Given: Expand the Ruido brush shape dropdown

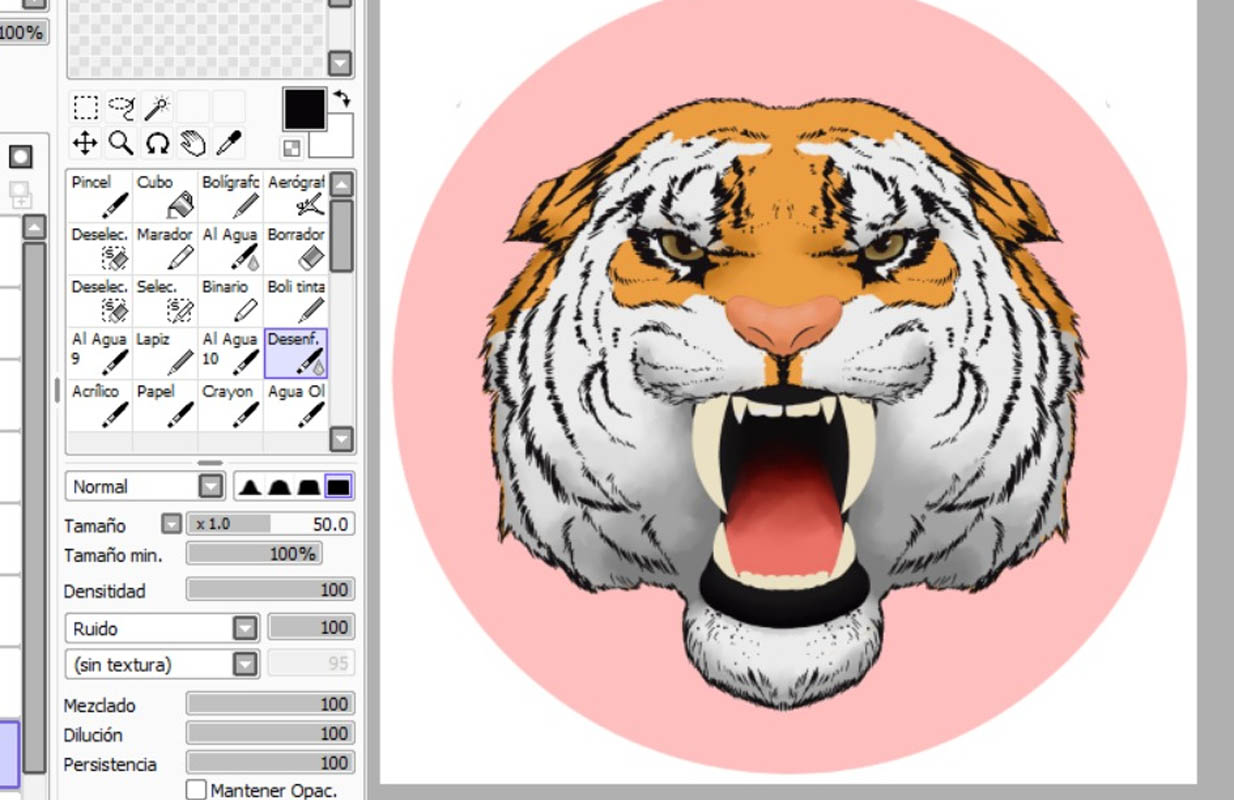Looking at the screenshot, I should coord(245,628).
